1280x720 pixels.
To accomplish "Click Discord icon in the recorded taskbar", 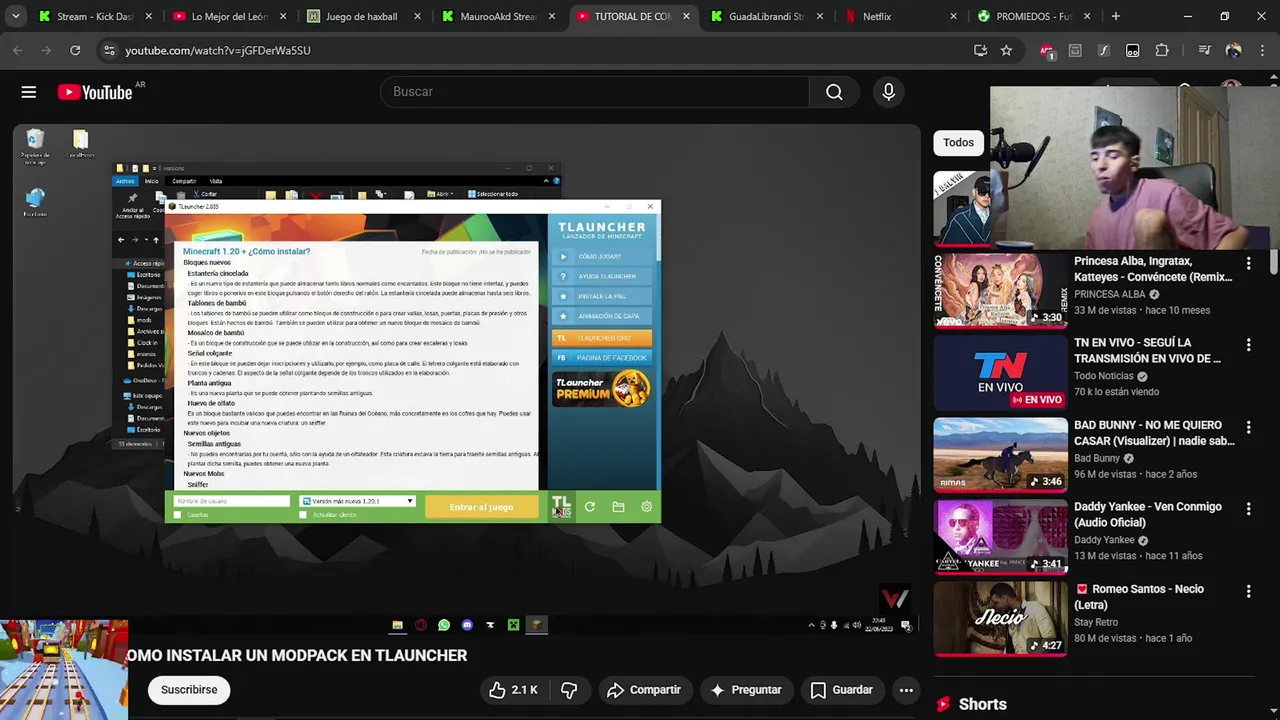I will (467, 625).
